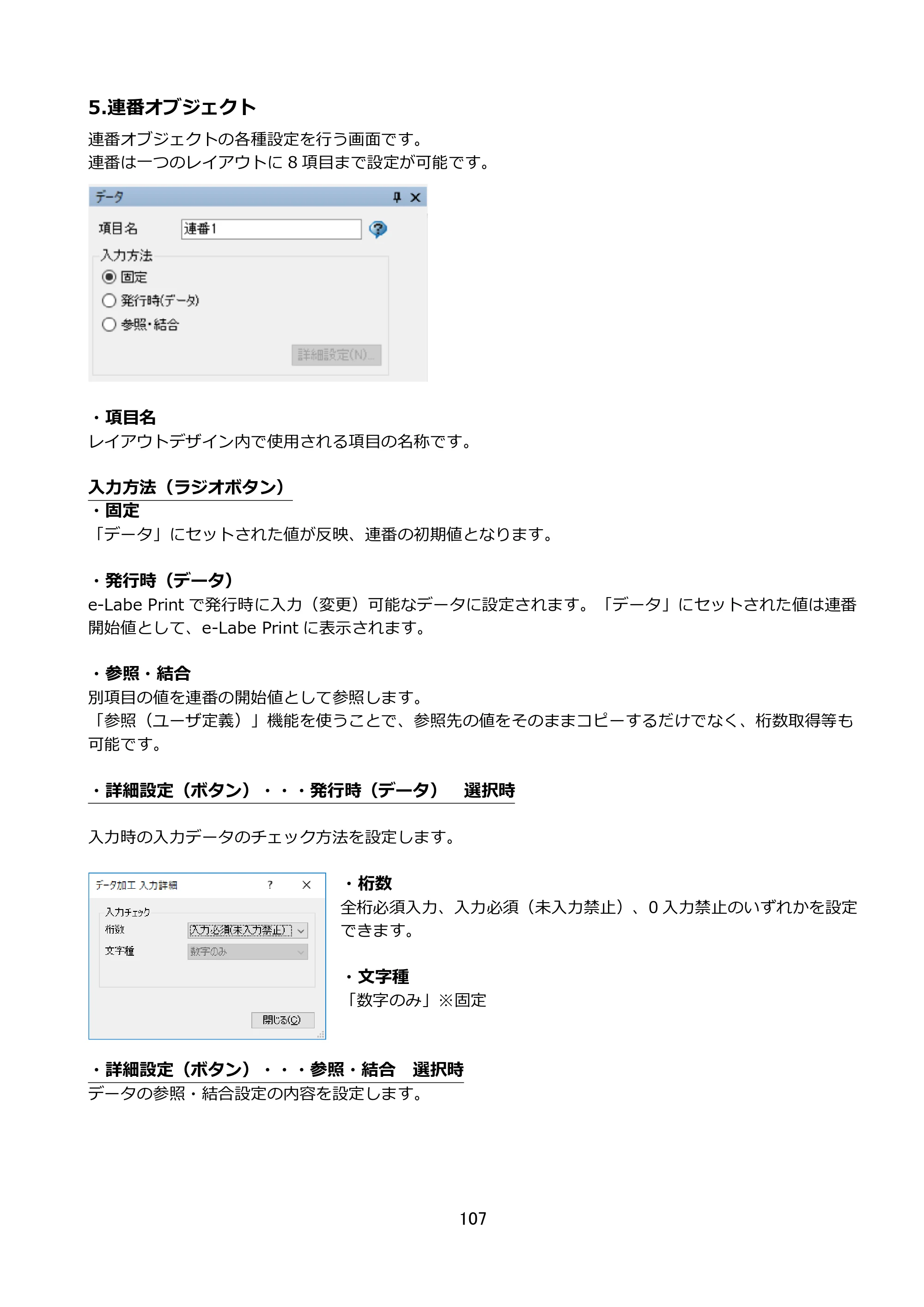The height and width of the screenshot is (1307, 924).
Task: Open the 桁数 dropdown 入力必須(未入力禁止)
Action: [248, 930]
